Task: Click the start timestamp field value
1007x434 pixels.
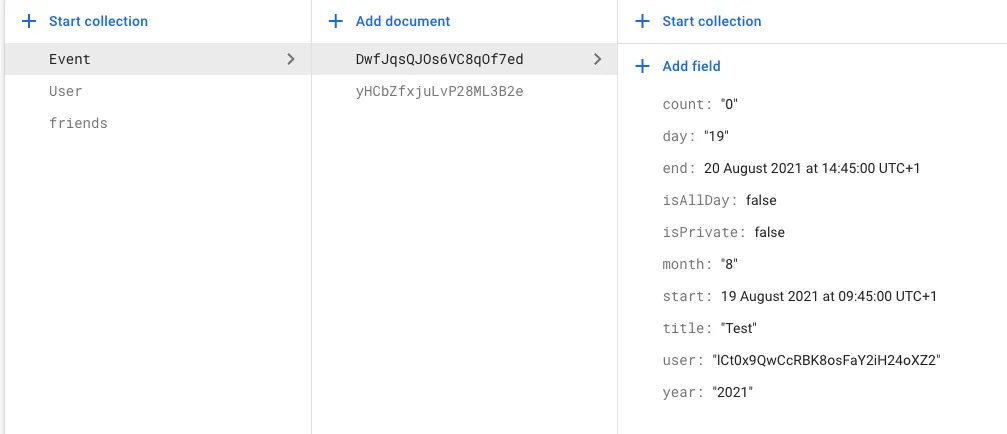Action: click(828, 296)
